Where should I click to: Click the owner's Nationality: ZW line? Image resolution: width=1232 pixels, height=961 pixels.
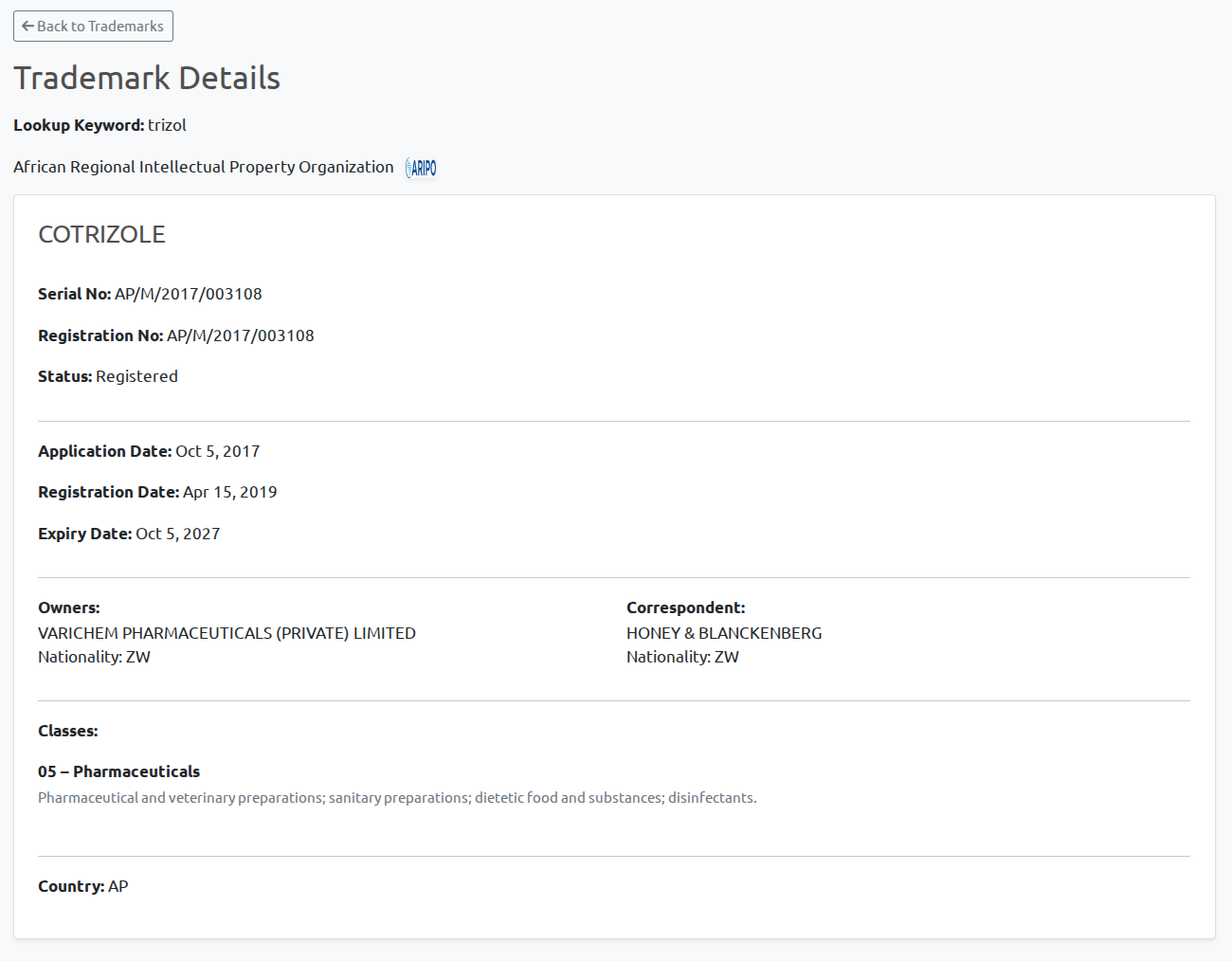coord(94,657)
